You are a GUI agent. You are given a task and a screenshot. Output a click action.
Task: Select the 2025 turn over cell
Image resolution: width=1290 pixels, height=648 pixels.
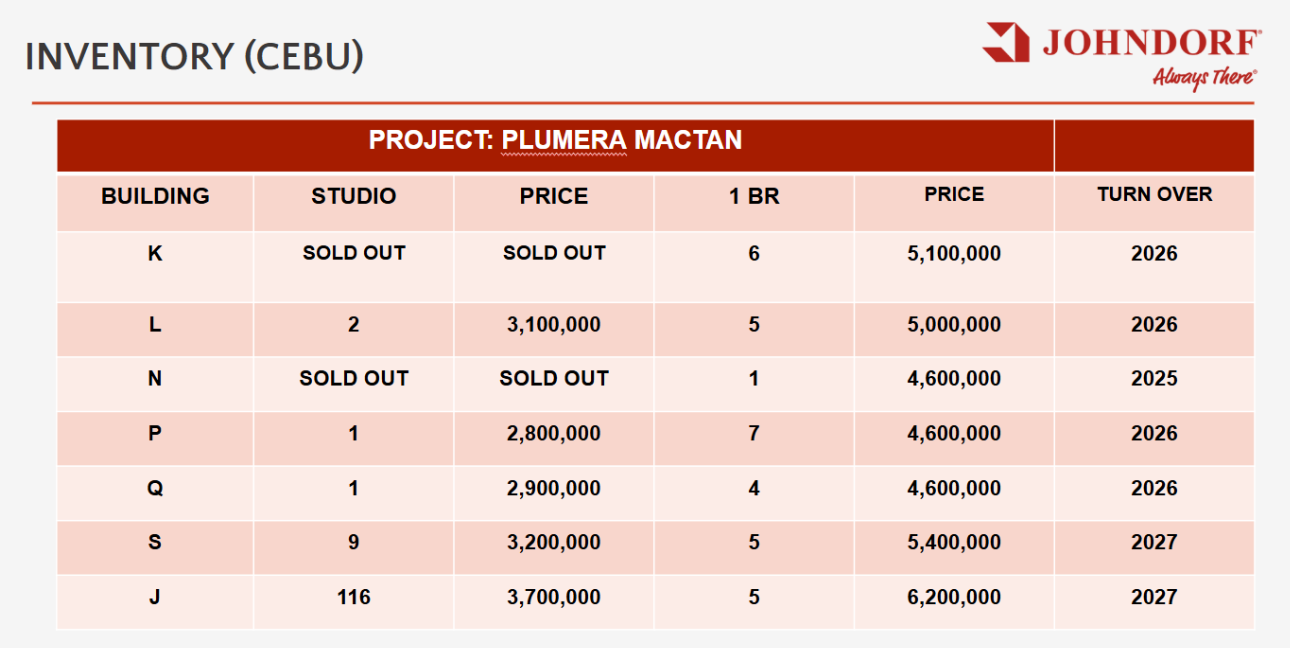(x=1154, y=379)
